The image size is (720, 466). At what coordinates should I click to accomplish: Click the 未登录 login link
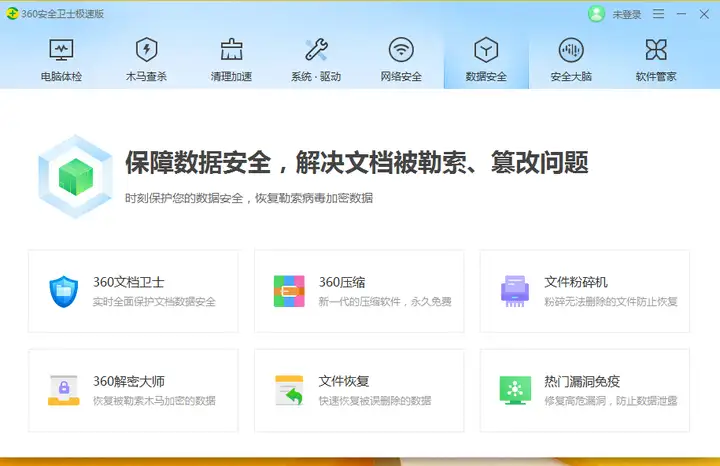626,15
